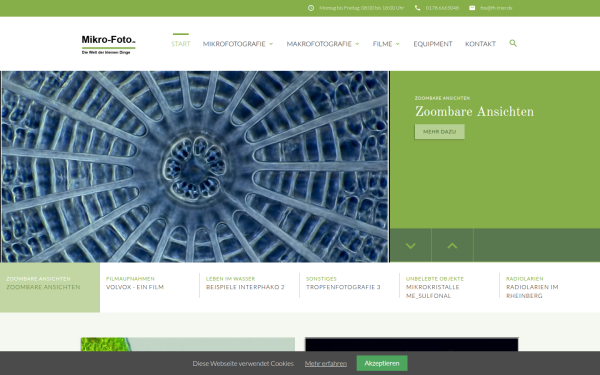
Task: Click the Zoombare Ansichten headline
Action: click(474, 112)
